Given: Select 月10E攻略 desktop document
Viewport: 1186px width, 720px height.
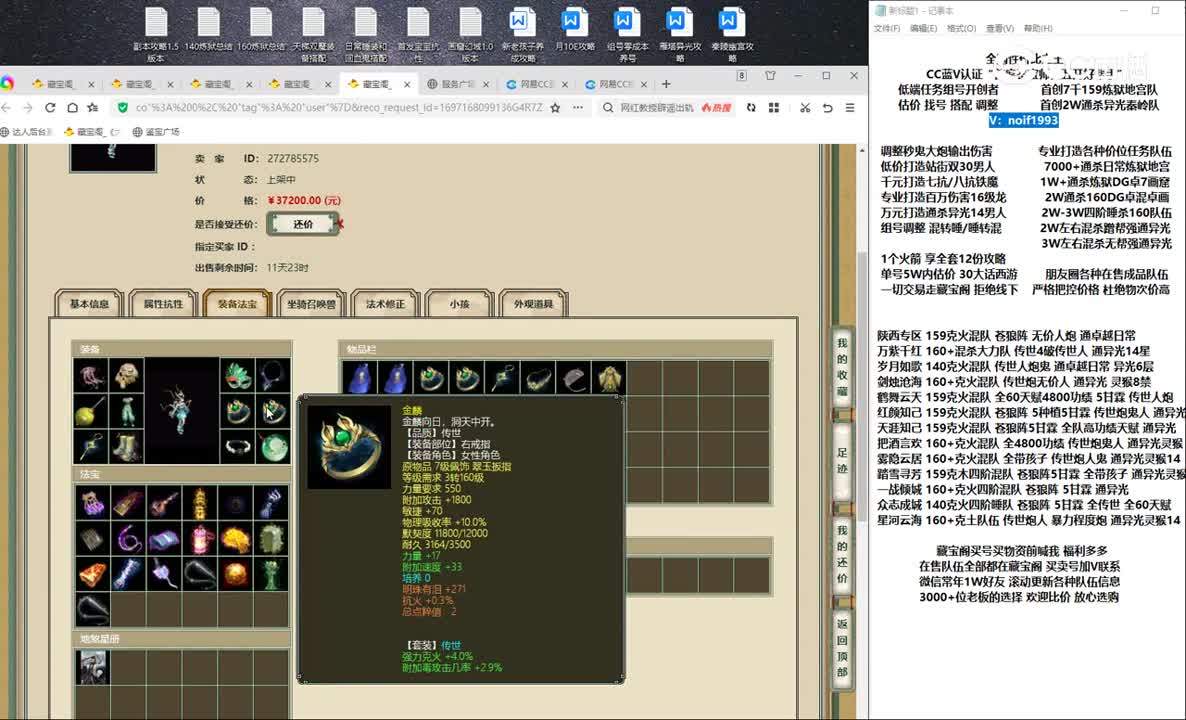Looking at the screenshot, I should (x=575, y=30).
